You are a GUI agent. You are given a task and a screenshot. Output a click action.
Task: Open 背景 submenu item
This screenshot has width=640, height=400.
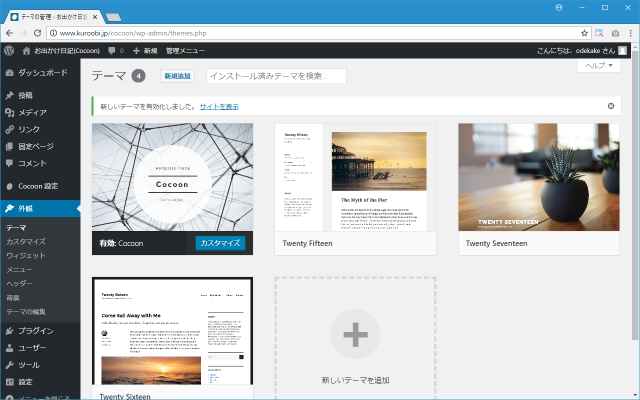tap(13, 298)
